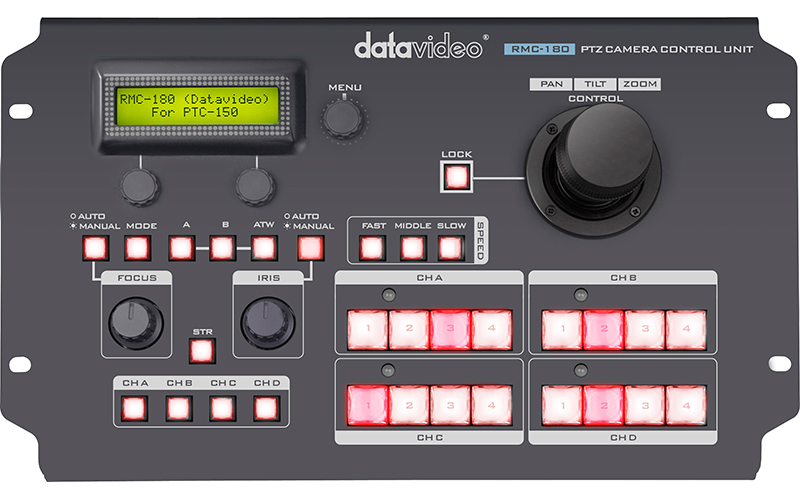Select the CH C camera channel button
Screen dimensions: 800x500
point(222,408)
